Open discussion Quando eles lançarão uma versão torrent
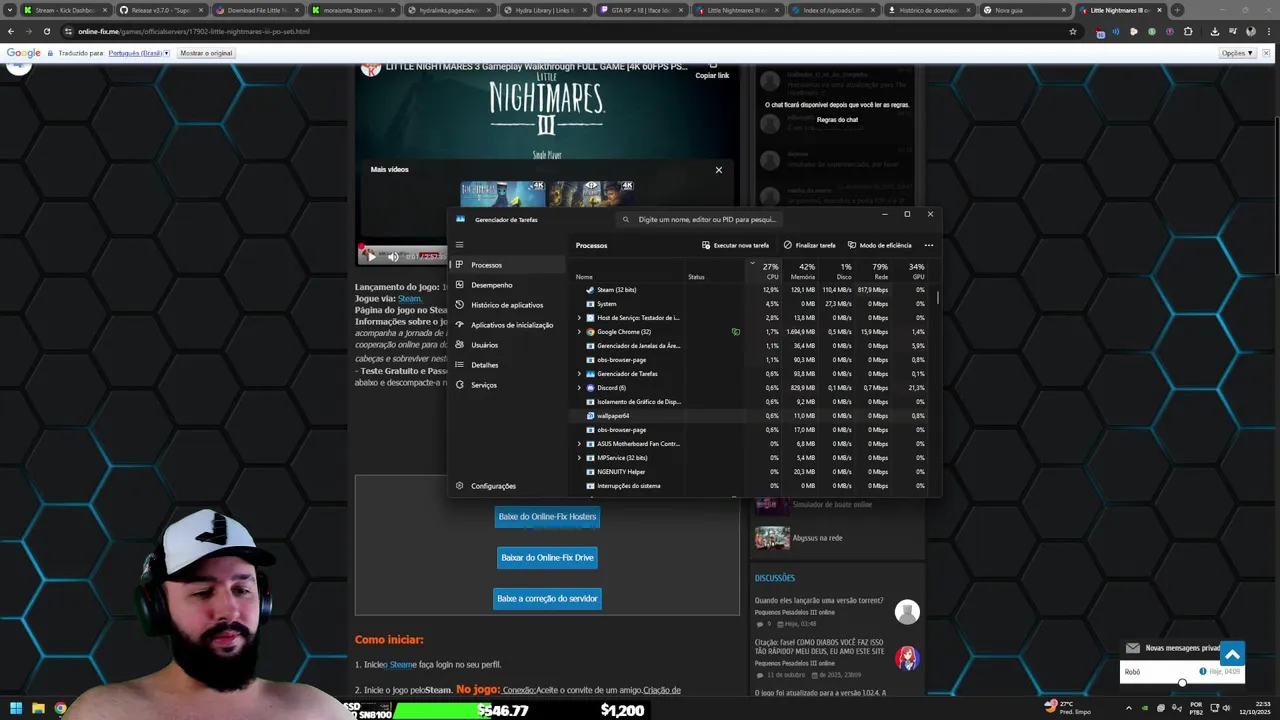This screenshot has height=720, width=1280. click(x=819, y=601)
